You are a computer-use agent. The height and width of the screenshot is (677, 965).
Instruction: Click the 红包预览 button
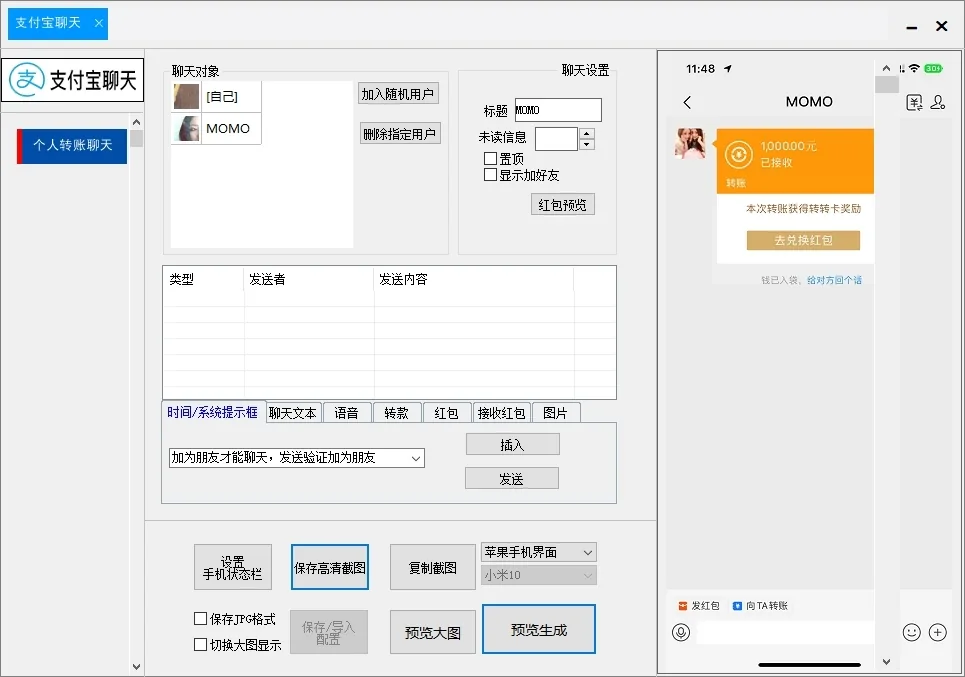[563, 204]
